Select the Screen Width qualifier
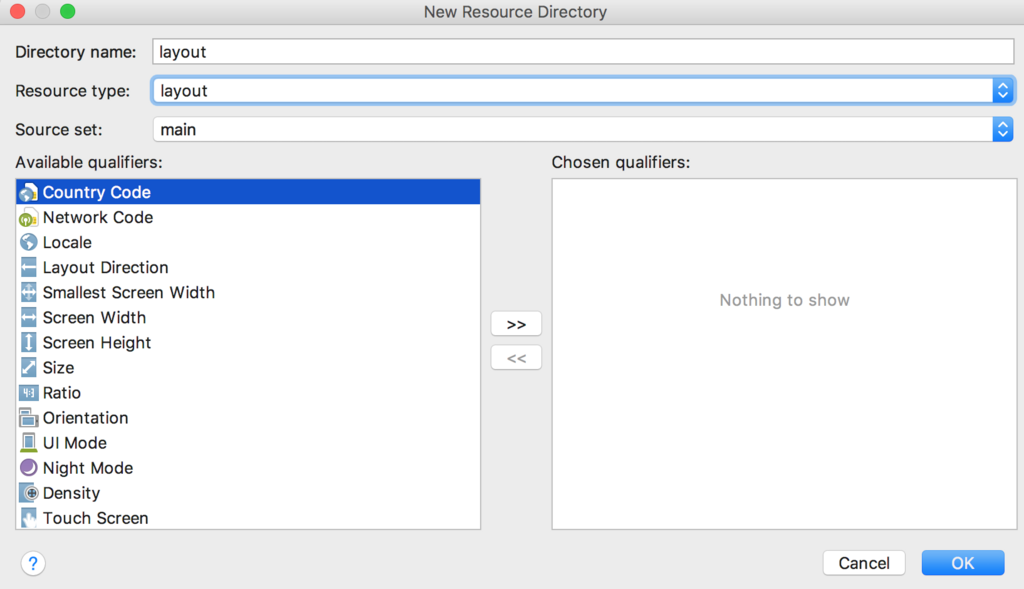 248,317
